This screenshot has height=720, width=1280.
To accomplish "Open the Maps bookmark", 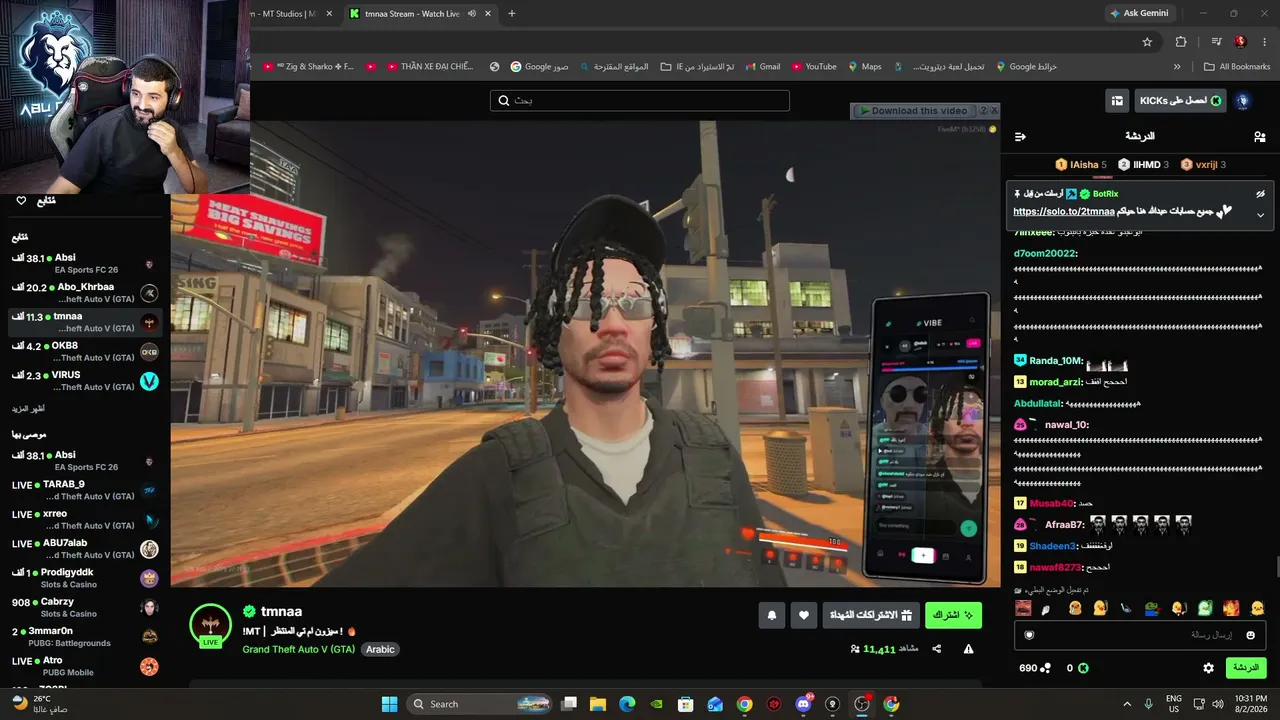I will [864, 67].
